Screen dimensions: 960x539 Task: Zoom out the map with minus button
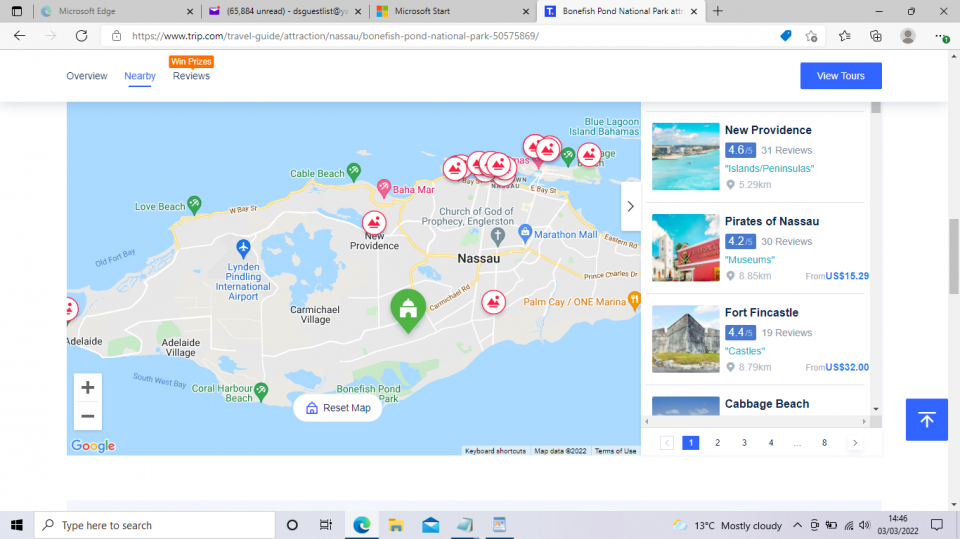[88, 416]
